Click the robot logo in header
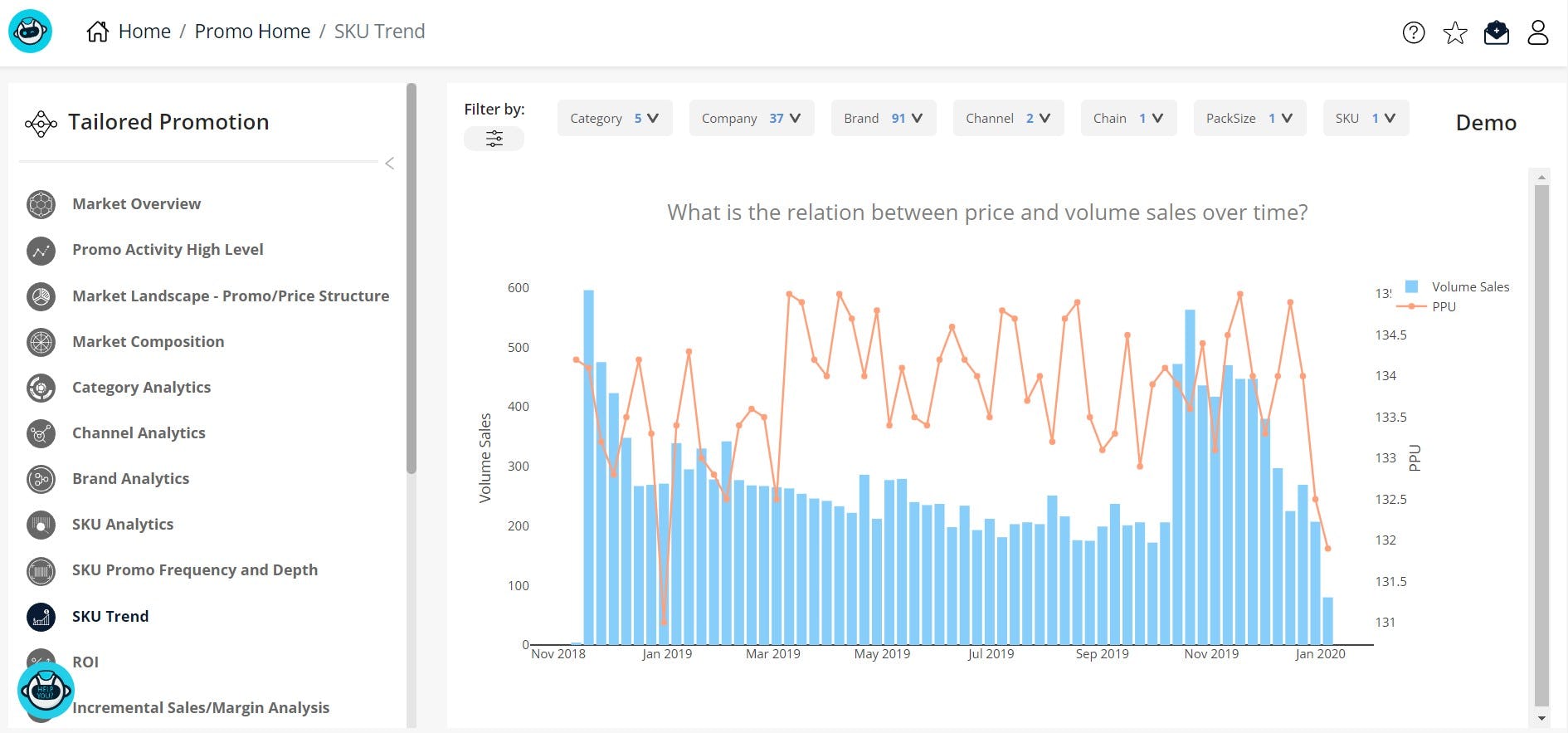Viewport: 1568px width, 733px height. (30, 32)
